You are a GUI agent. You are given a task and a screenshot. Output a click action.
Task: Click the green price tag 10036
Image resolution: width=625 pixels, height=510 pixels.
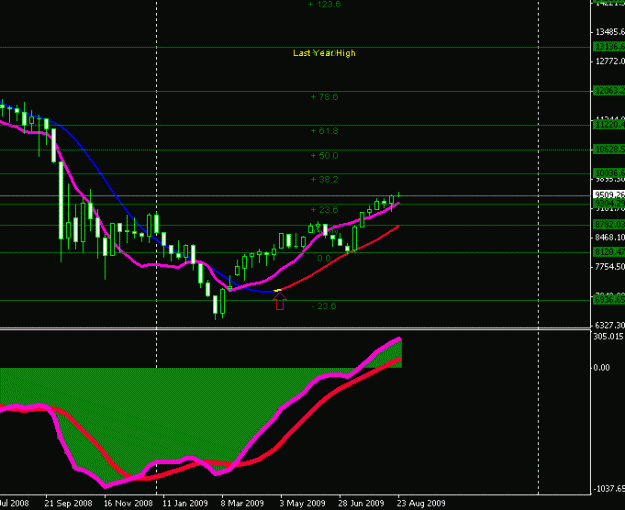tap(609, 173)
